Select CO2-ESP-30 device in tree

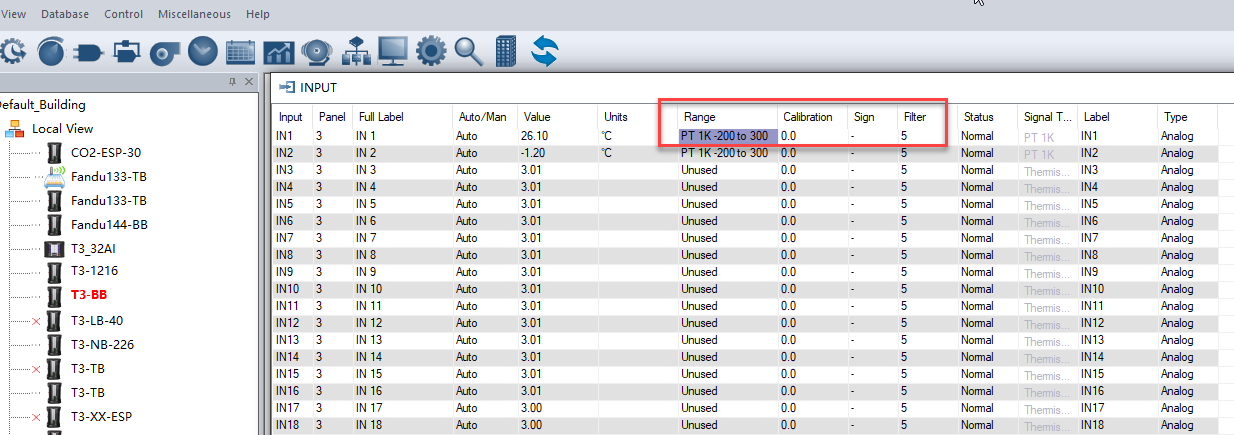click(x=106, y=152)
